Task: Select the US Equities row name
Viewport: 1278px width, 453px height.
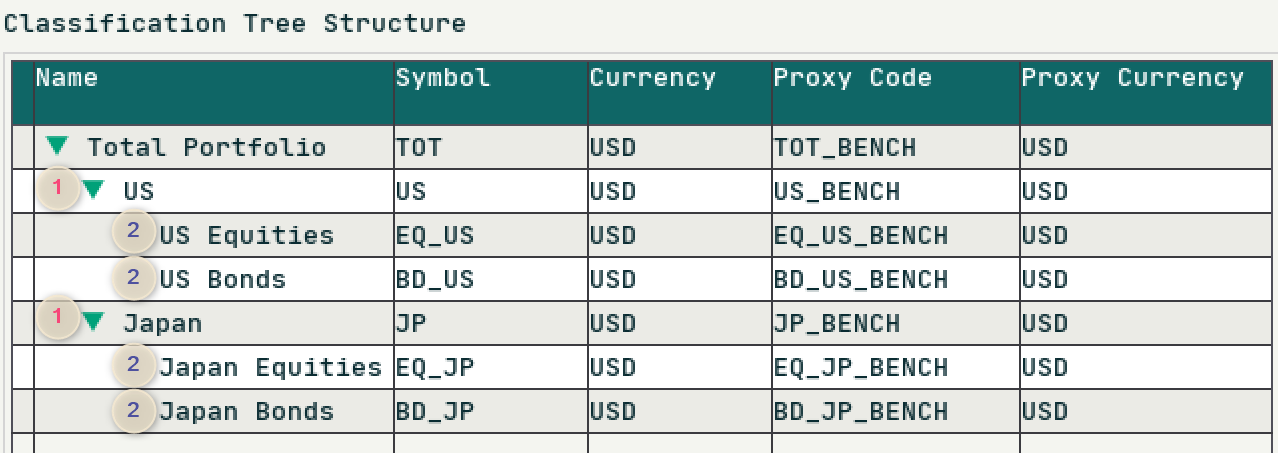Action: [x=246, y=236]
